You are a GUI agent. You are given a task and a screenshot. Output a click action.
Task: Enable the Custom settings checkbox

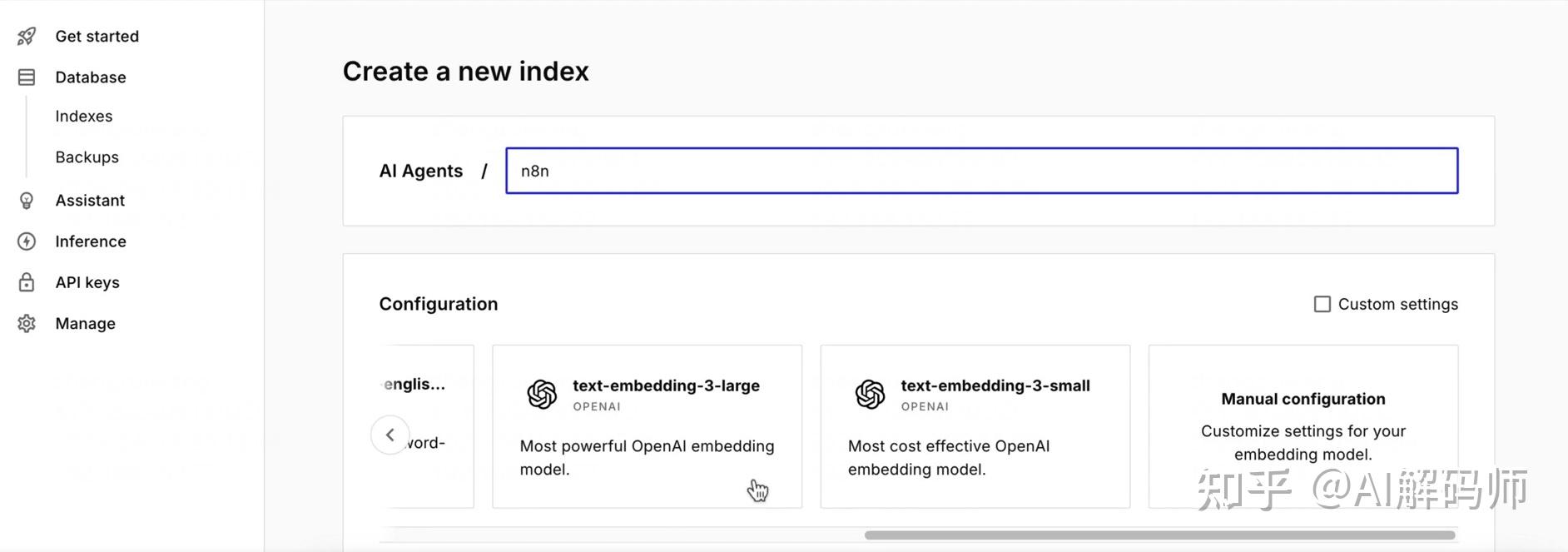pyautogui.click(x=1322, y=305)
